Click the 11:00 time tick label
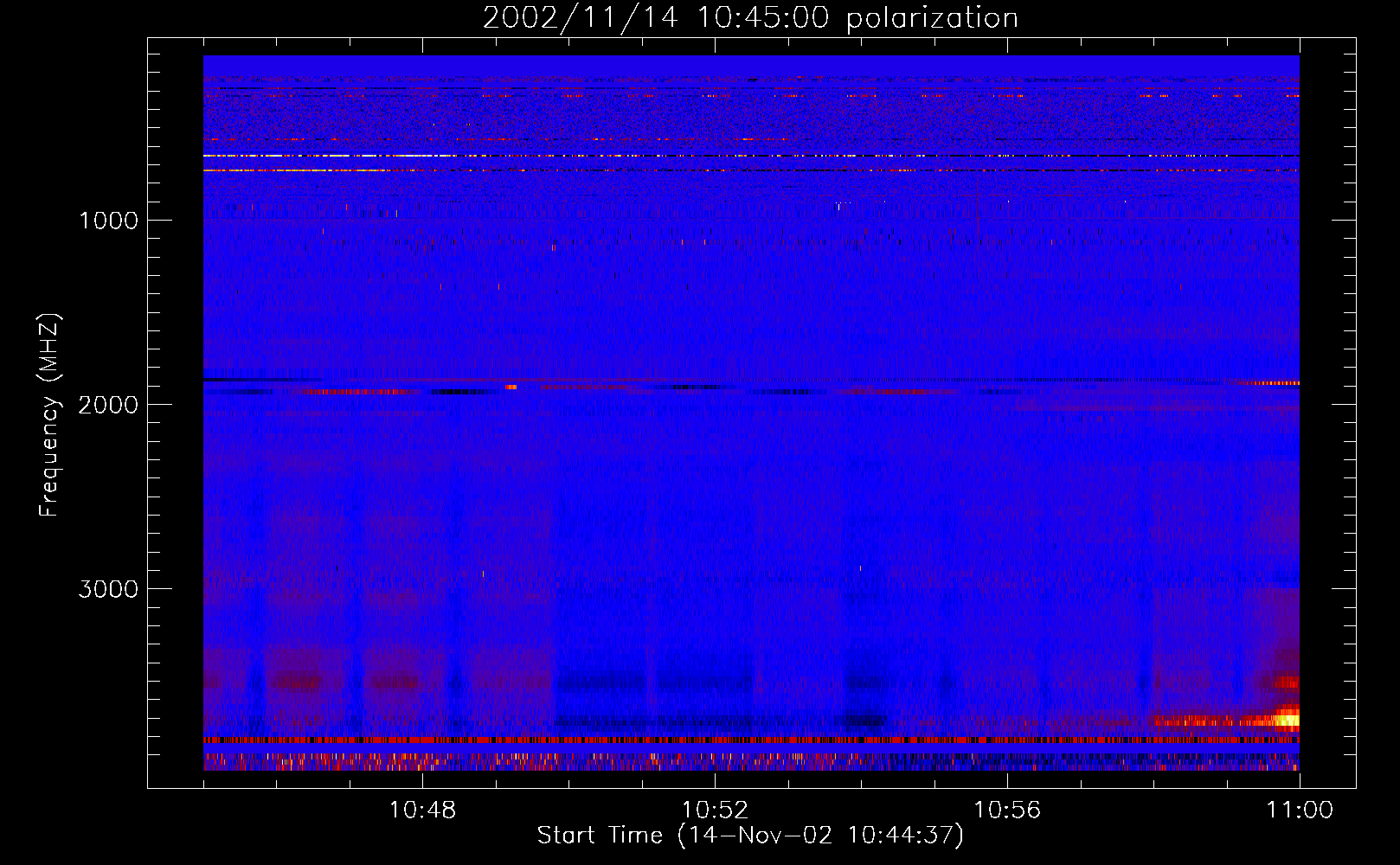Screen dimensions: 1400x865 point(1300,811)
